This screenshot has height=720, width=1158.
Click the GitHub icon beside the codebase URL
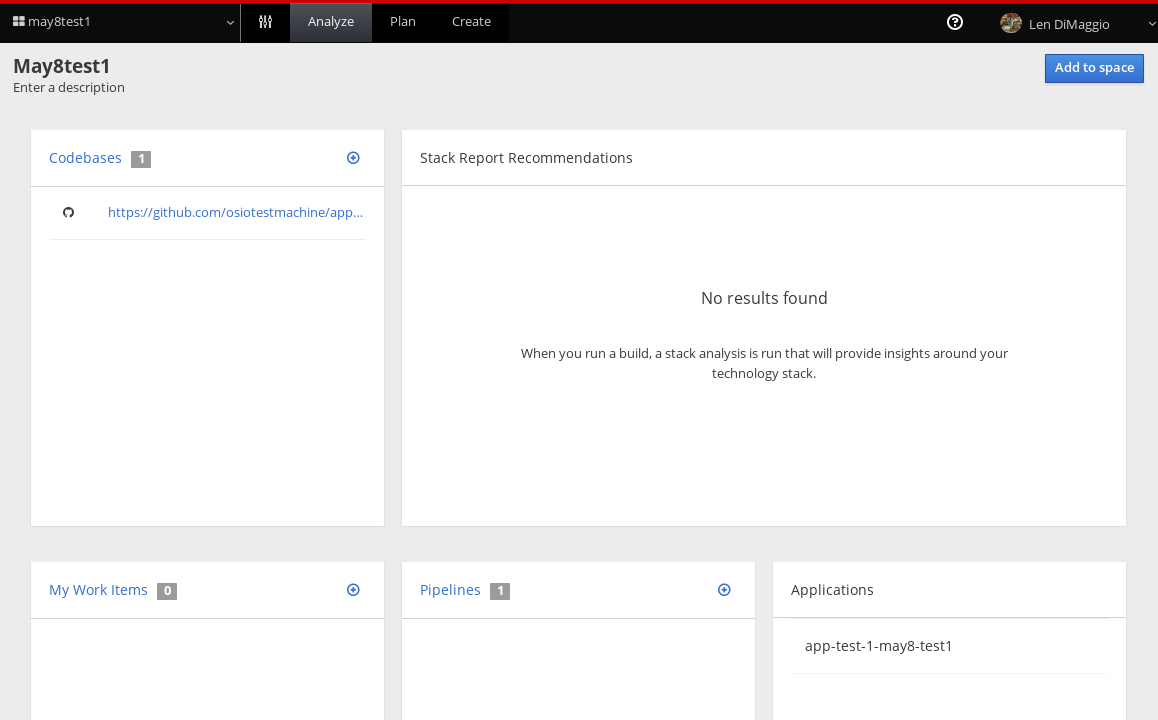[x=68, y=212]
